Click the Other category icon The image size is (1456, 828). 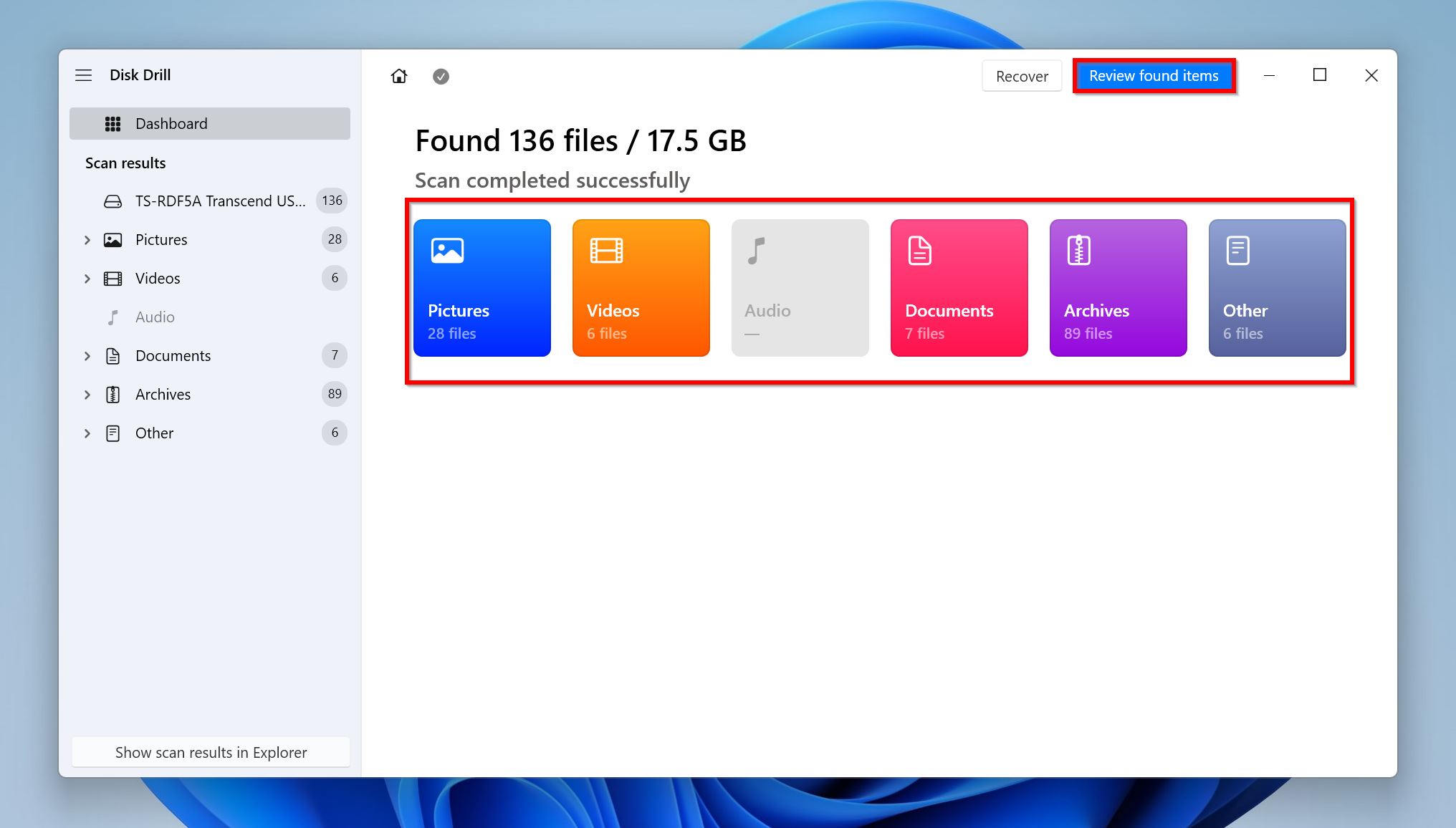(1237, 249)
